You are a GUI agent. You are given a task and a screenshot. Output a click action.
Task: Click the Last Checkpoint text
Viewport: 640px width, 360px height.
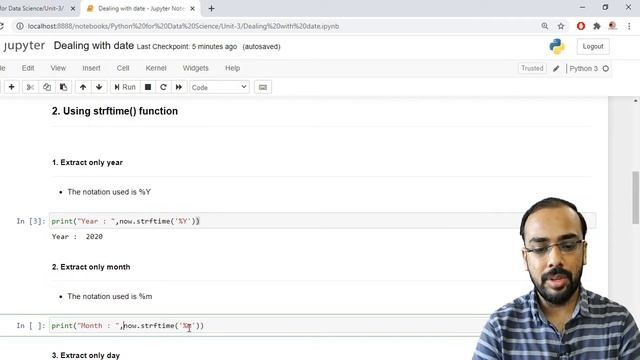click(187, 47)
